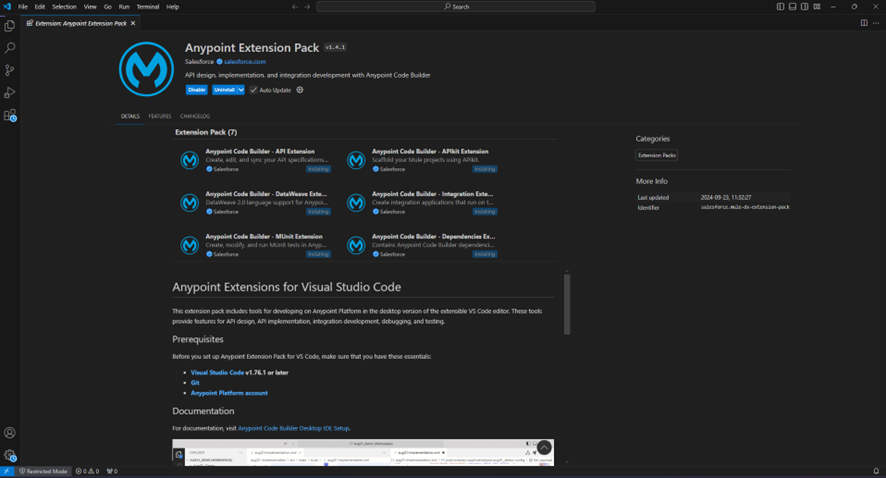This screenshot has height=478, width=886.
Task: Open the Visual Studio Code prerequisite link
Action: (217, 373)
